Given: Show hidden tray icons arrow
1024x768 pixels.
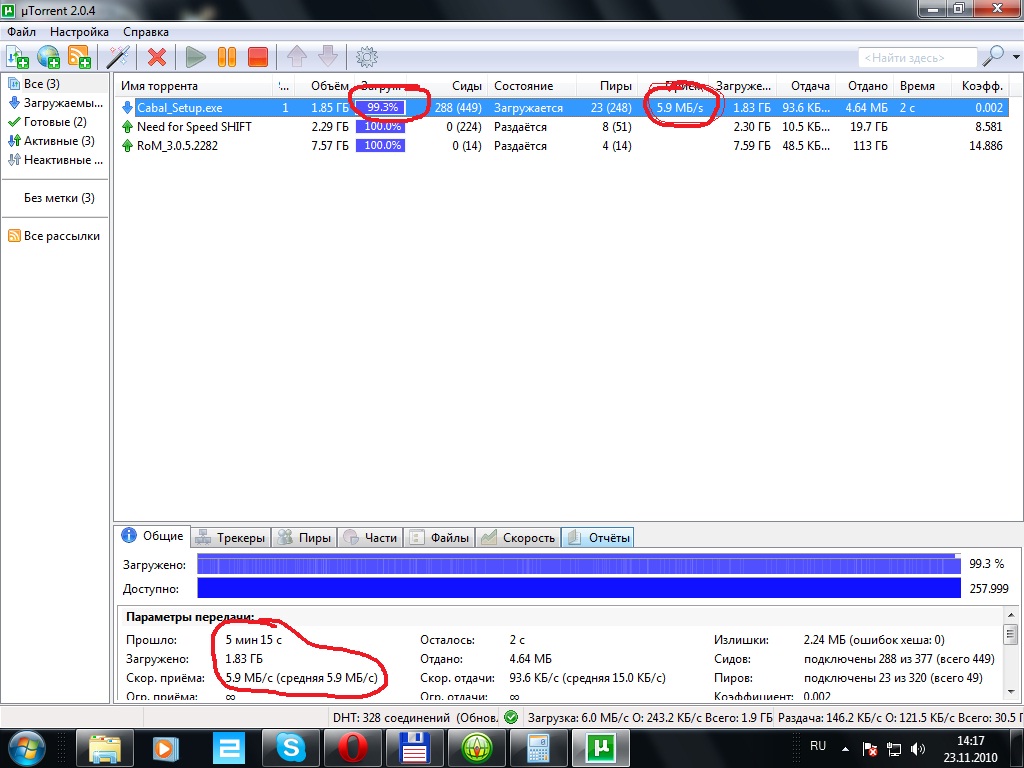Looking at the screenshot, I should click(845, 748).
